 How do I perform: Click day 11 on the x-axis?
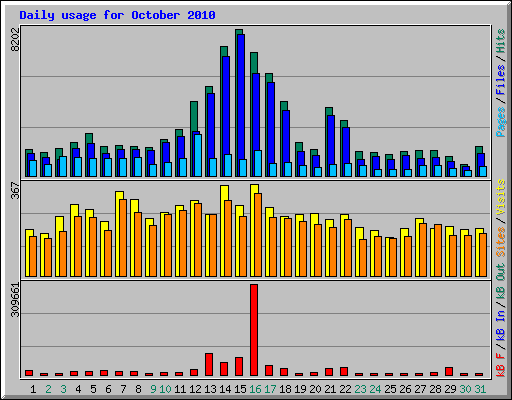(180, 389)
